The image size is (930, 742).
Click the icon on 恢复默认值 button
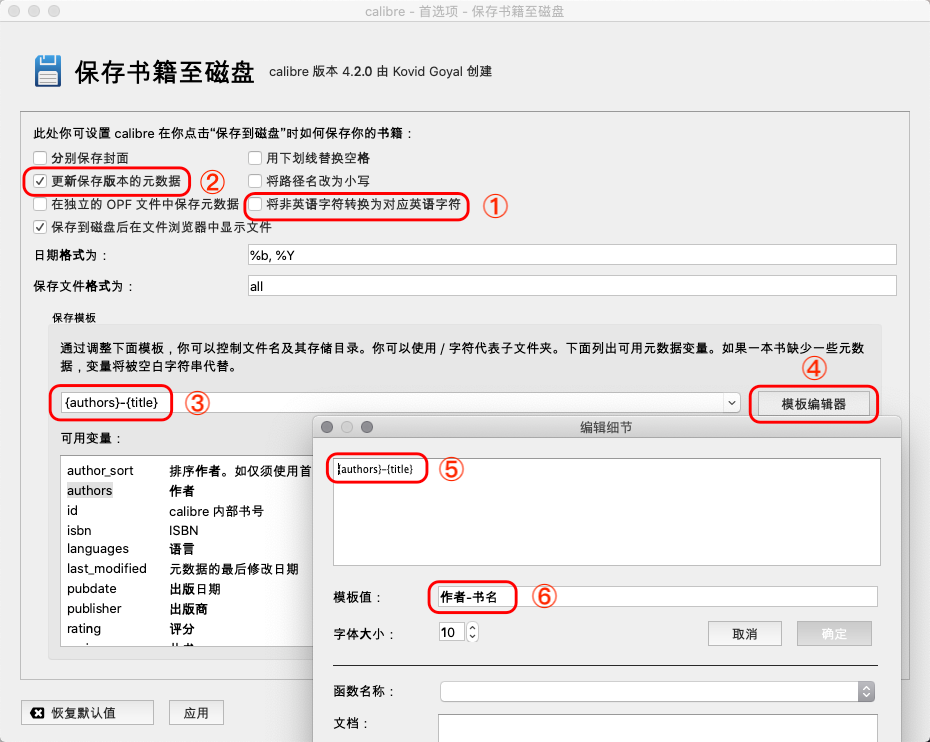tap(37, 713)
